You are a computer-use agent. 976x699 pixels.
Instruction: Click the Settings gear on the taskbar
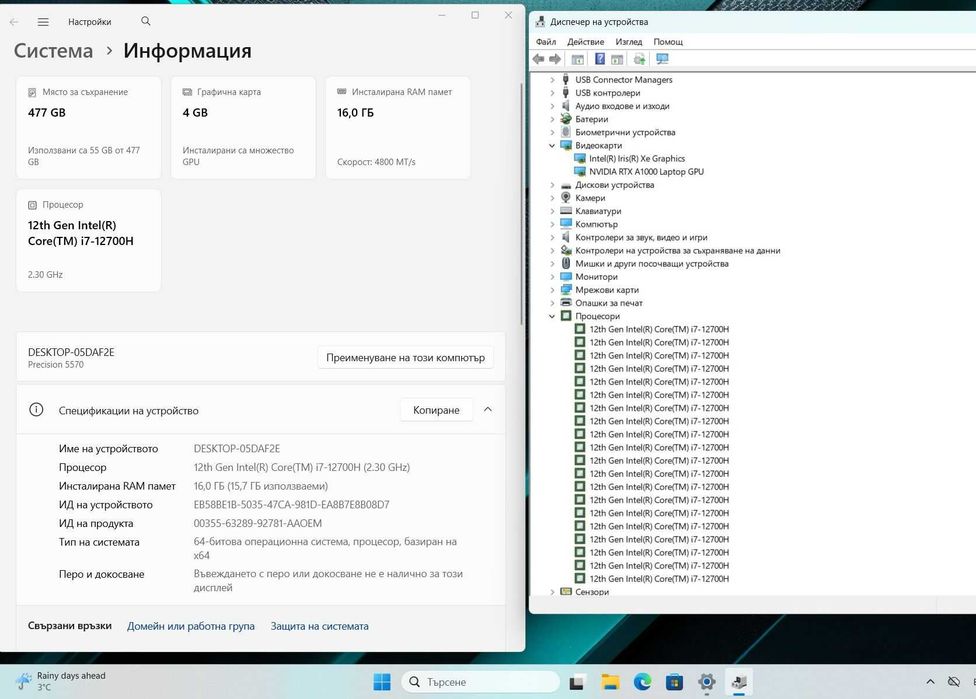706,682
